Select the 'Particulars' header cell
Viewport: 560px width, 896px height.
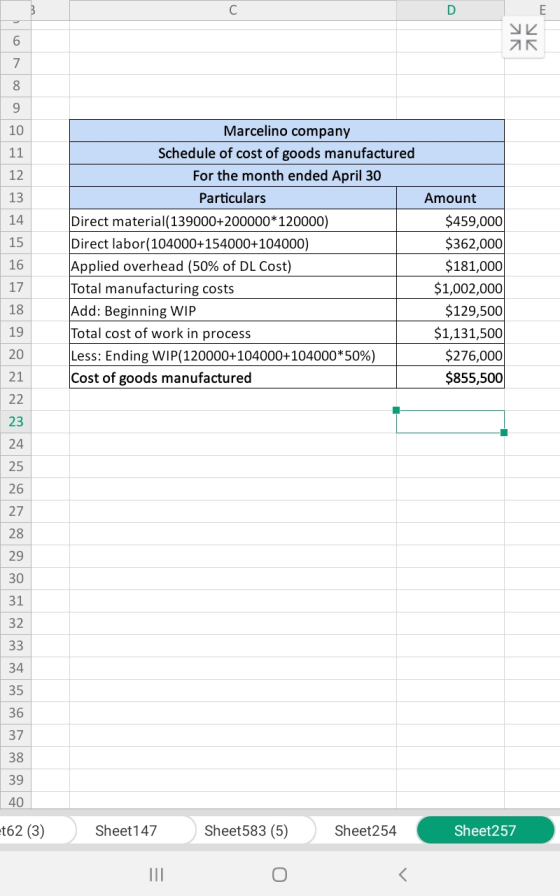pos(233,198)
